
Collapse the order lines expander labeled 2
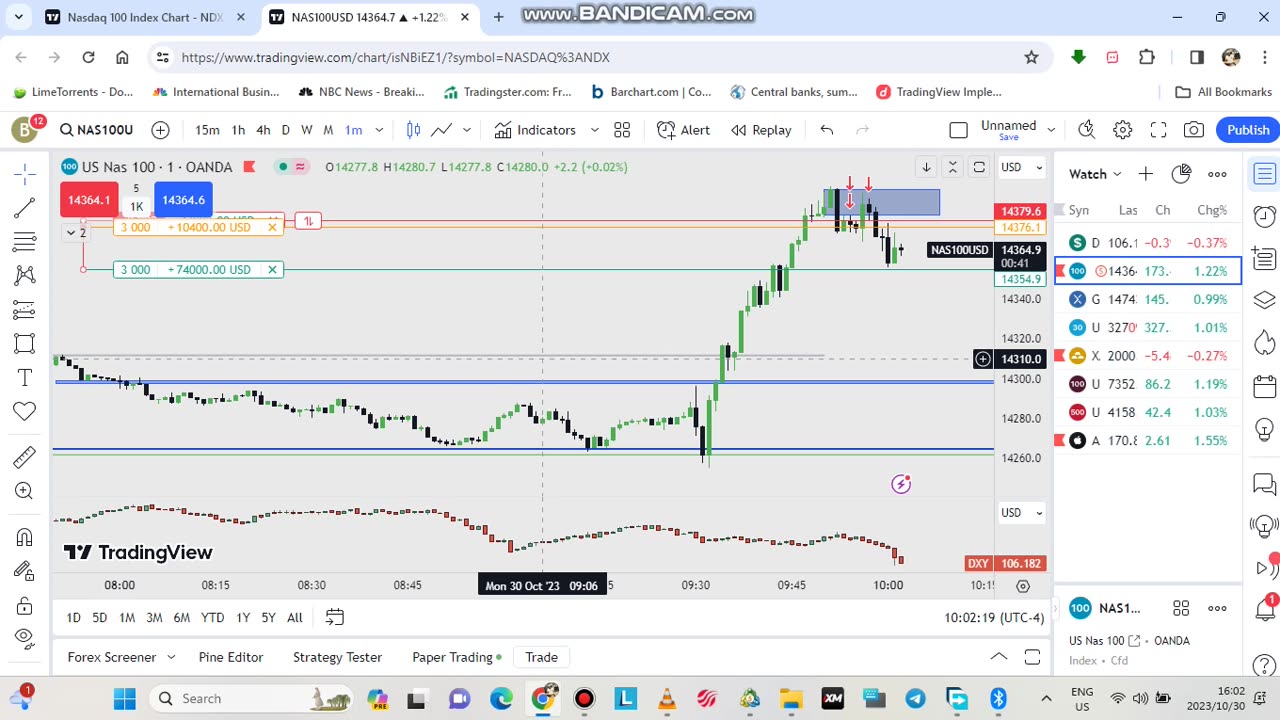point(76,232)
